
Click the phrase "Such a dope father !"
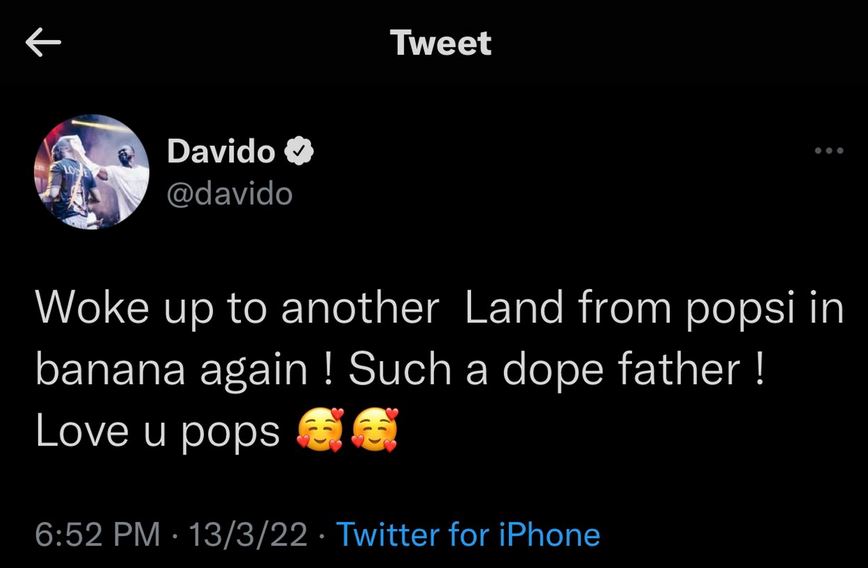[x=558, y=370]
